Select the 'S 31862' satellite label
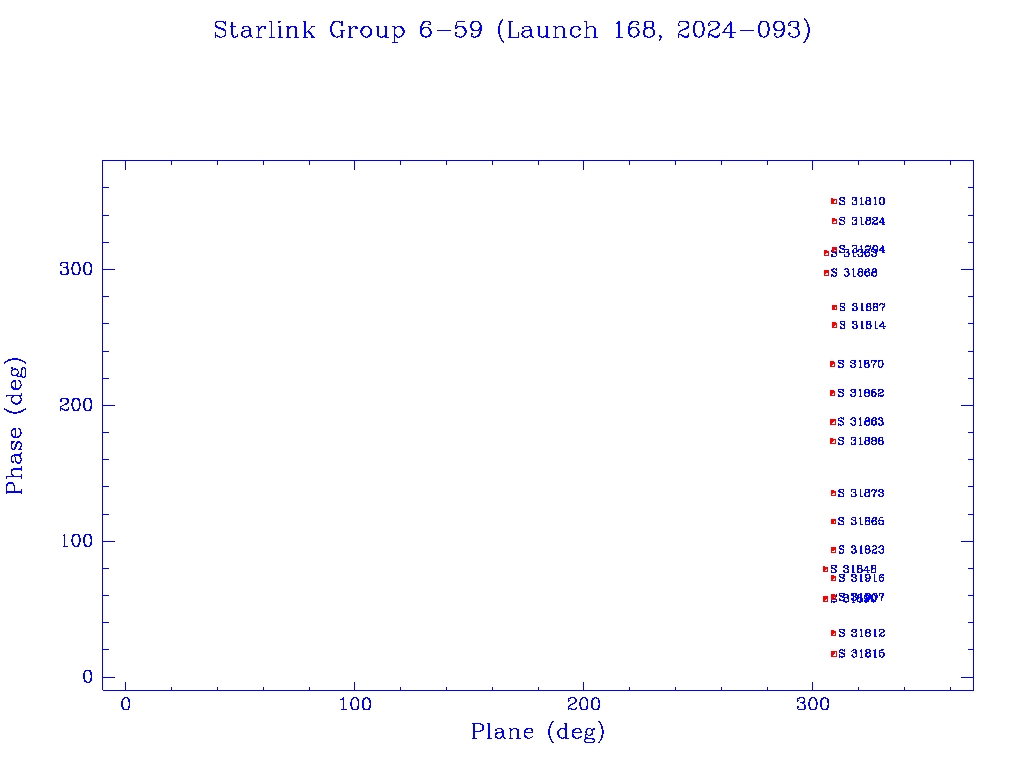The image size is (1024, 768). pos(861,393)
